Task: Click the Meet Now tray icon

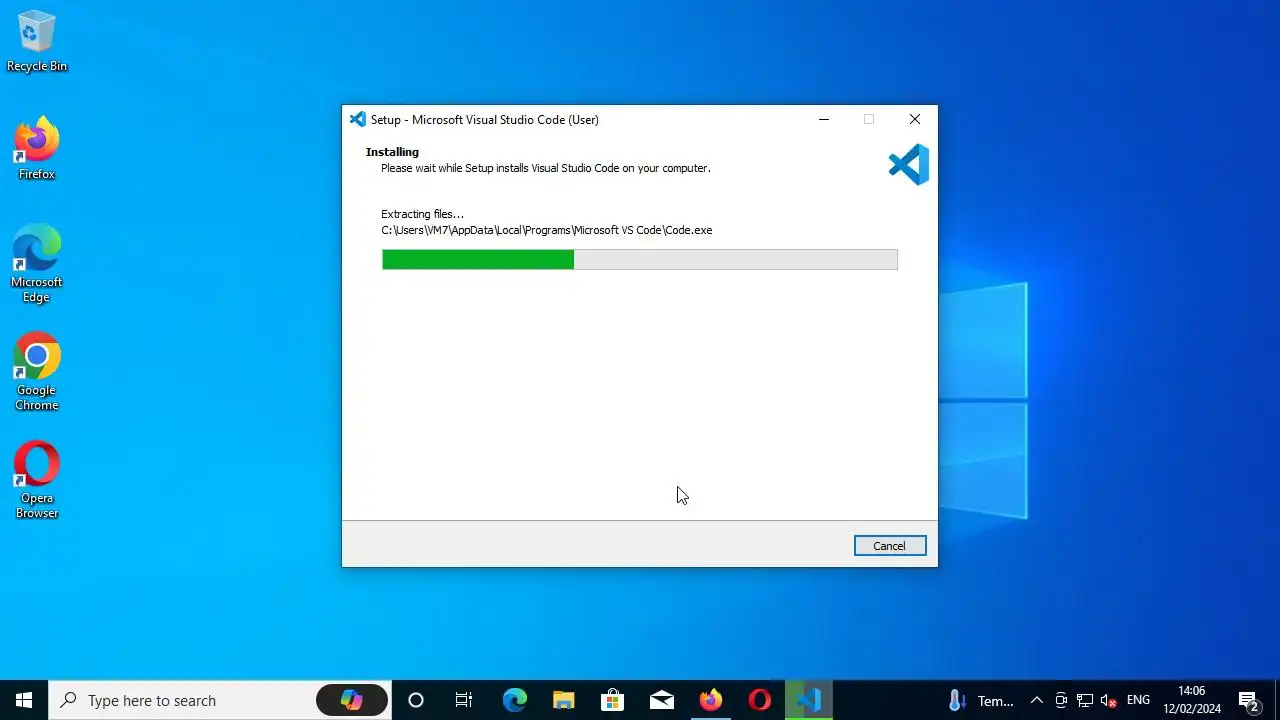Action: (1061, 700)
